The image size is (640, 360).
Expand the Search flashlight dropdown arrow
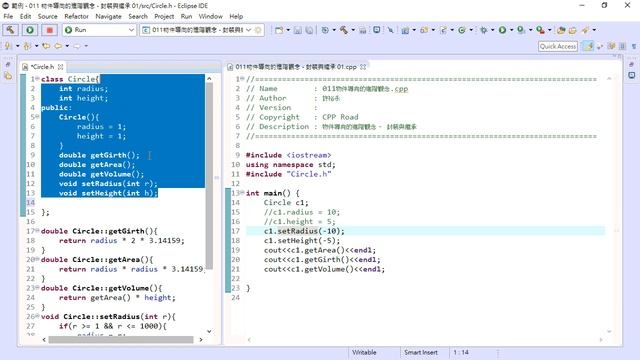(594, 30)
